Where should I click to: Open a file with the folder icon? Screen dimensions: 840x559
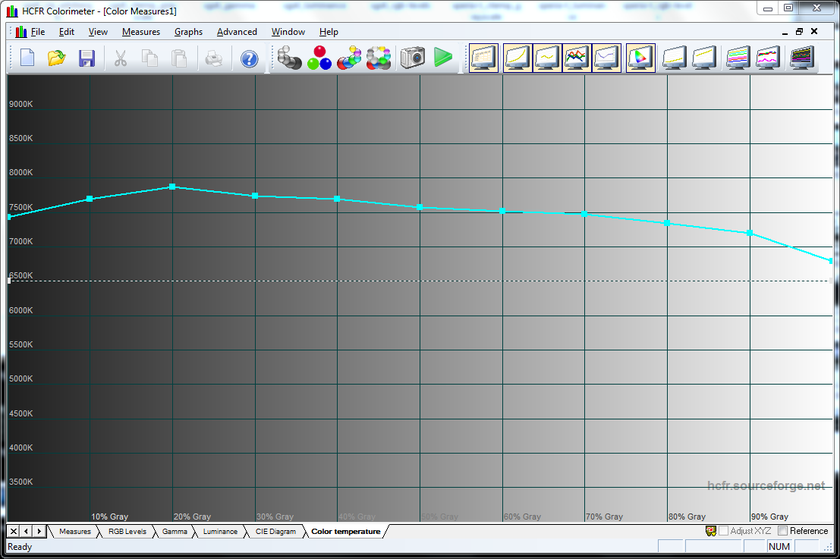(57, 59)
